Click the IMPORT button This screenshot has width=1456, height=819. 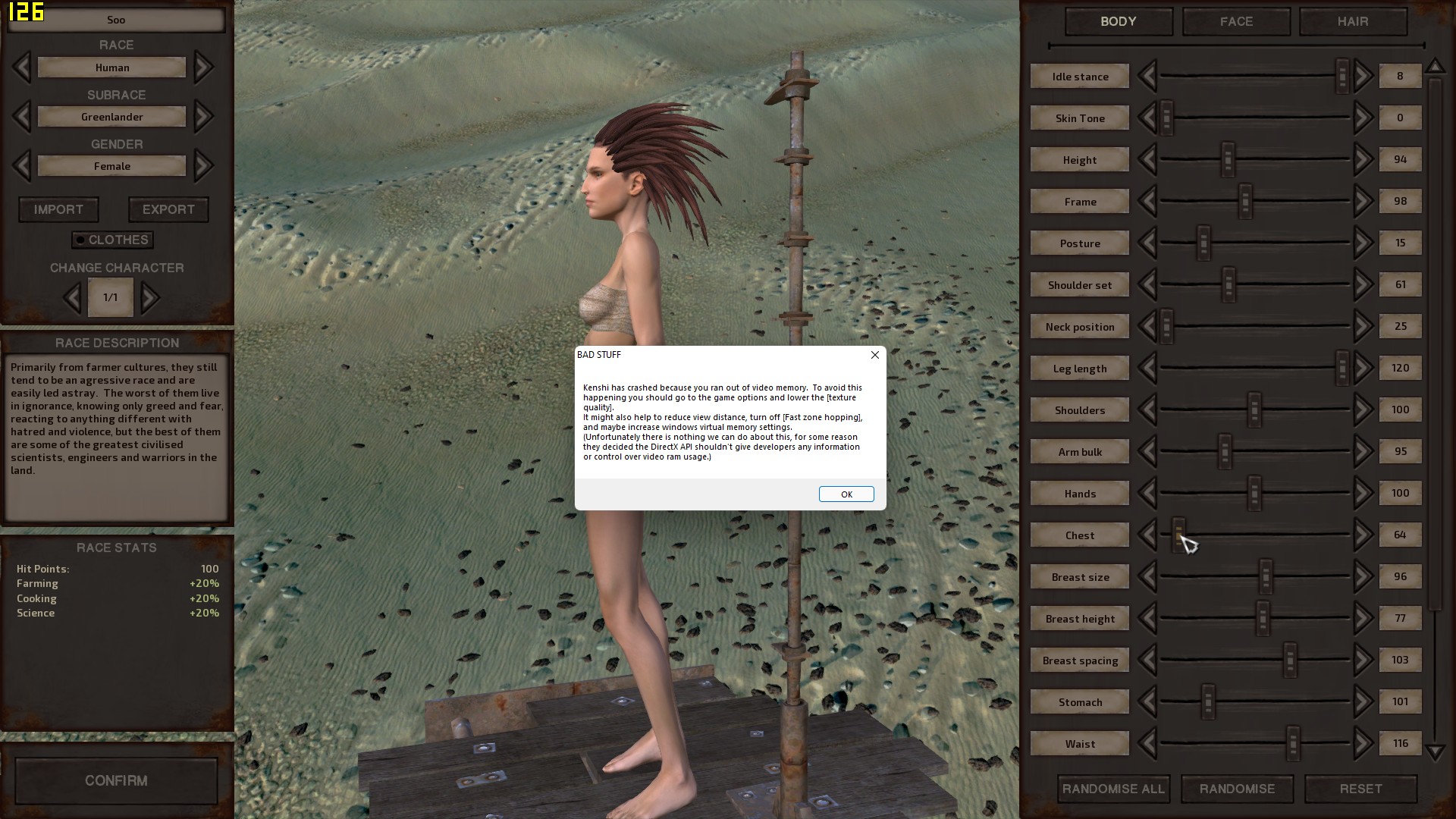point(58,209)
